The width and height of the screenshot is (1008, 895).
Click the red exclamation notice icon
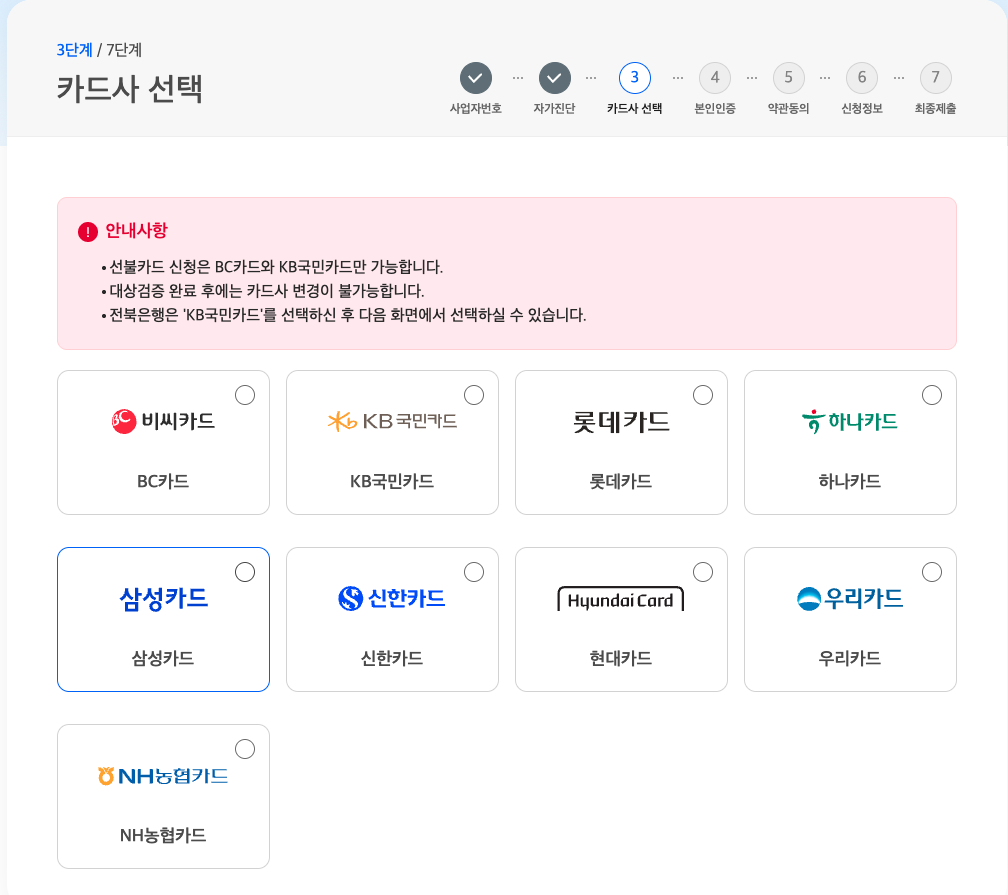click(88, 231)
